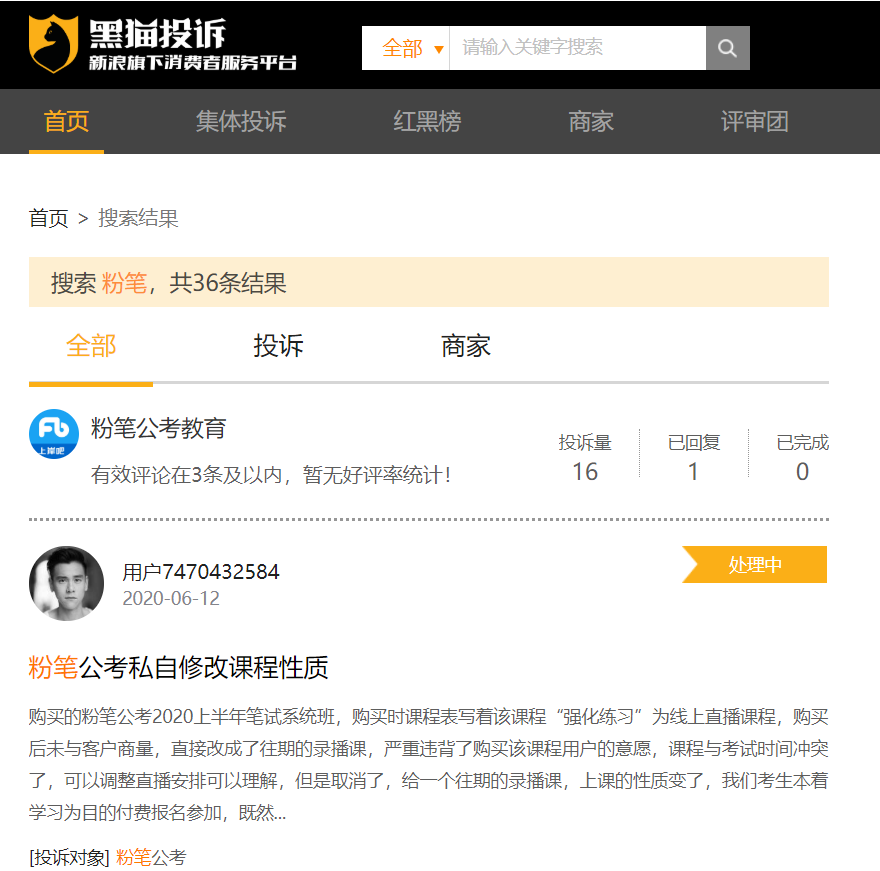Click the magnifier search button
The image size is (880, 871).
click(x=727, y=48)
